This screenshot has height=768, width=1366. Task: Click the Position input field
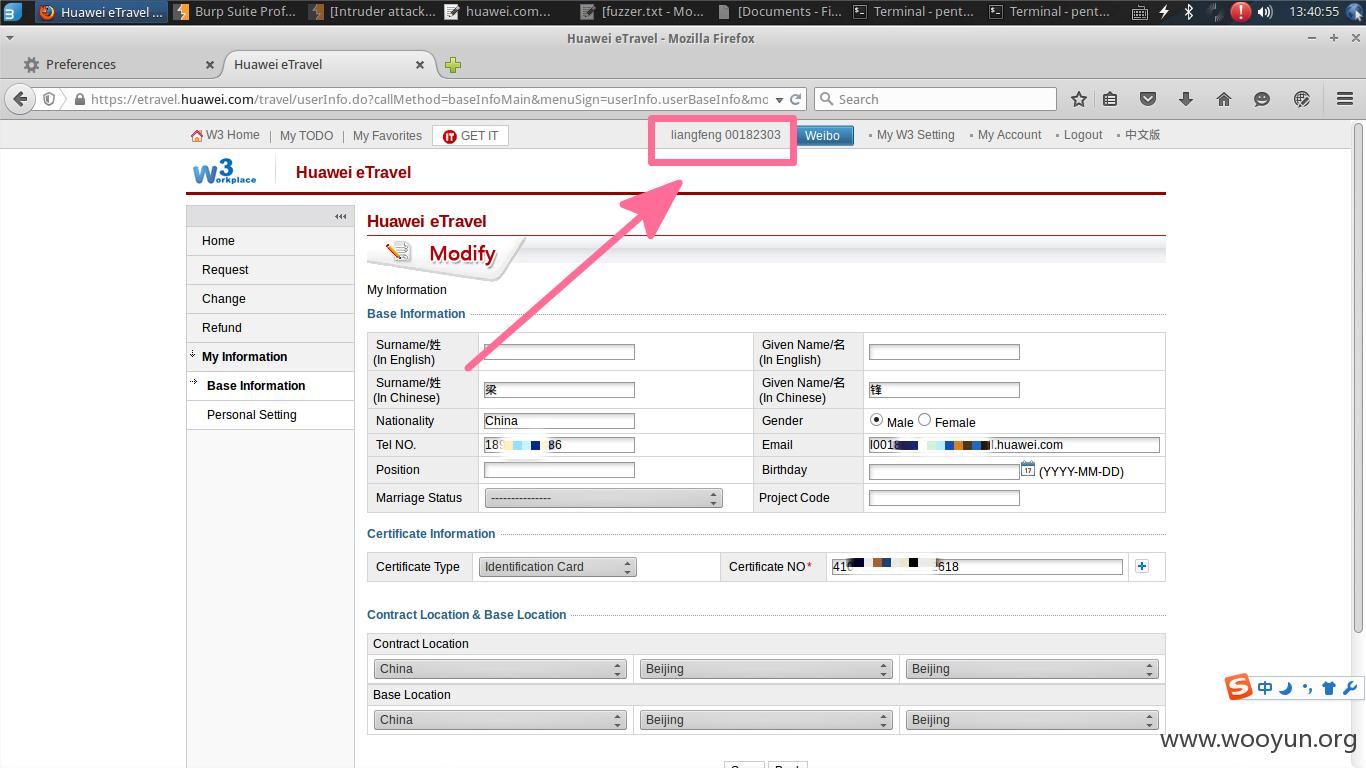pyautogui.click(x=559, y=470)
